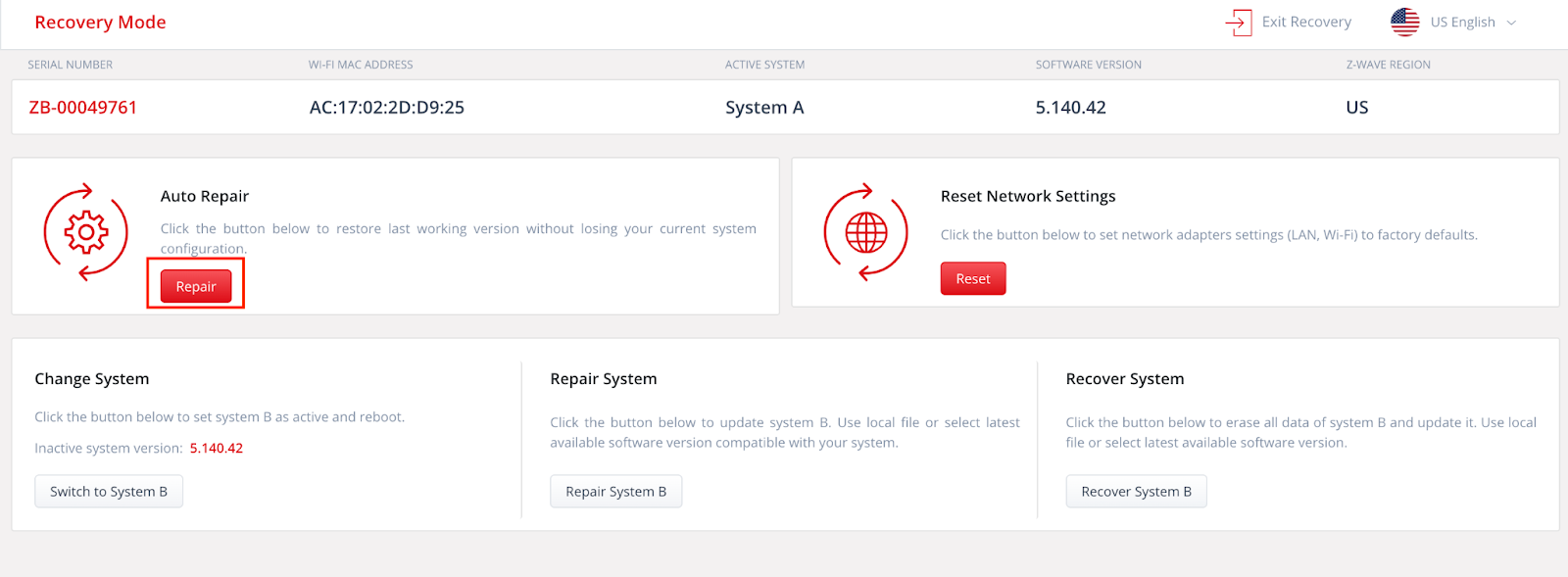This screenshot has width=1568, height=577.
Task: Click the Exit Recovery link
Action: (x=1289, y=23)
